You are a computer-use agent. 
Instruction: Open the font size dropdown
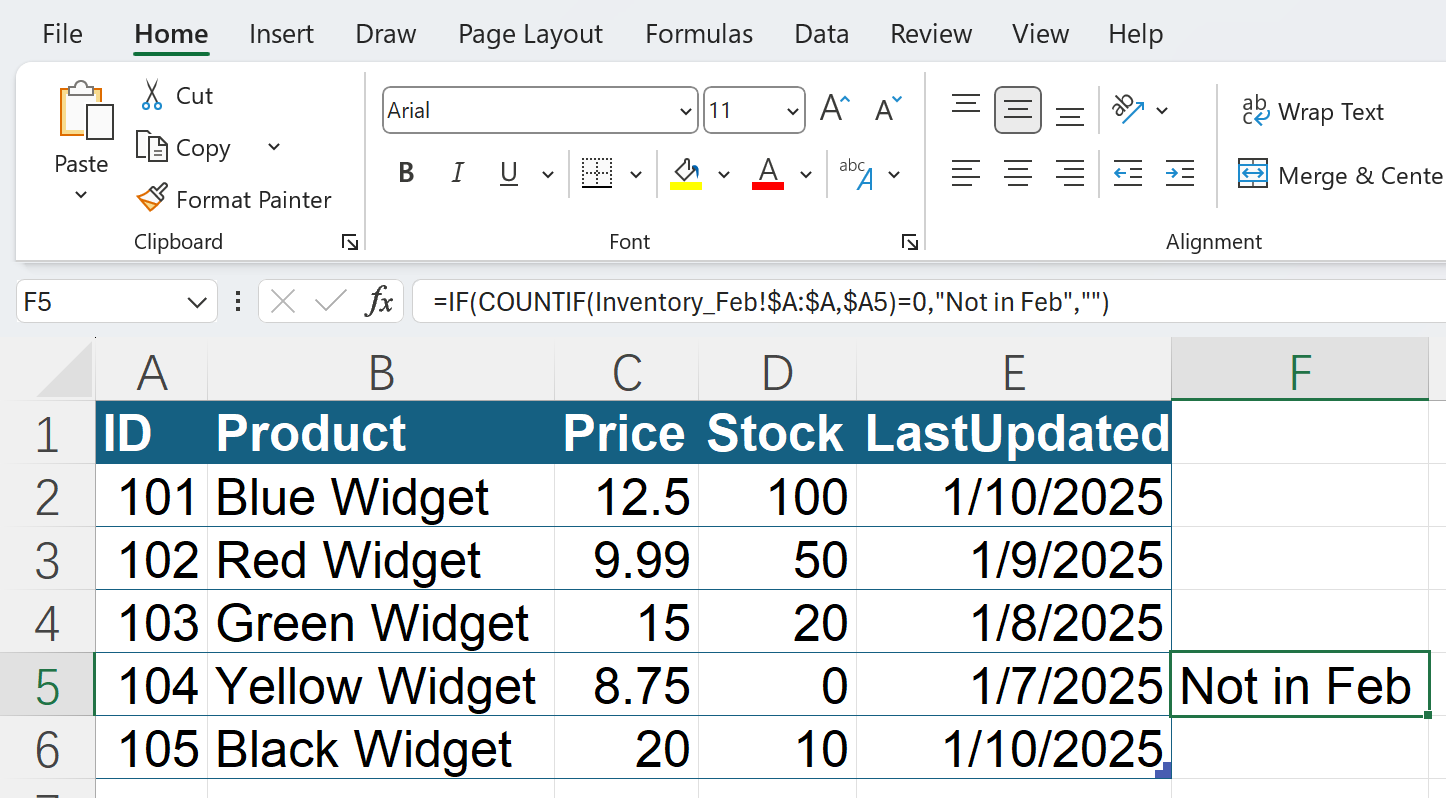793,111
